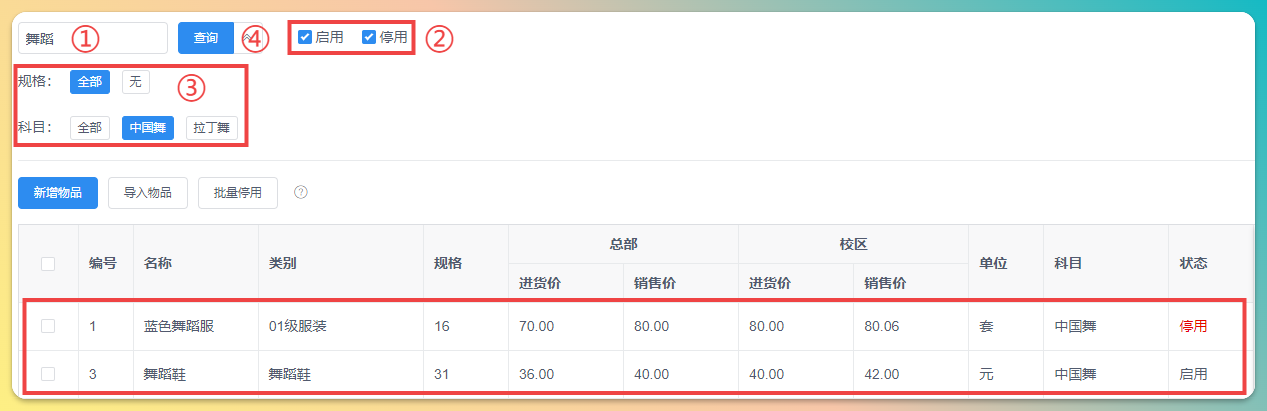Click the 批量停用 button
Screen dimensions: 1267x411
(x=238, y=193)
